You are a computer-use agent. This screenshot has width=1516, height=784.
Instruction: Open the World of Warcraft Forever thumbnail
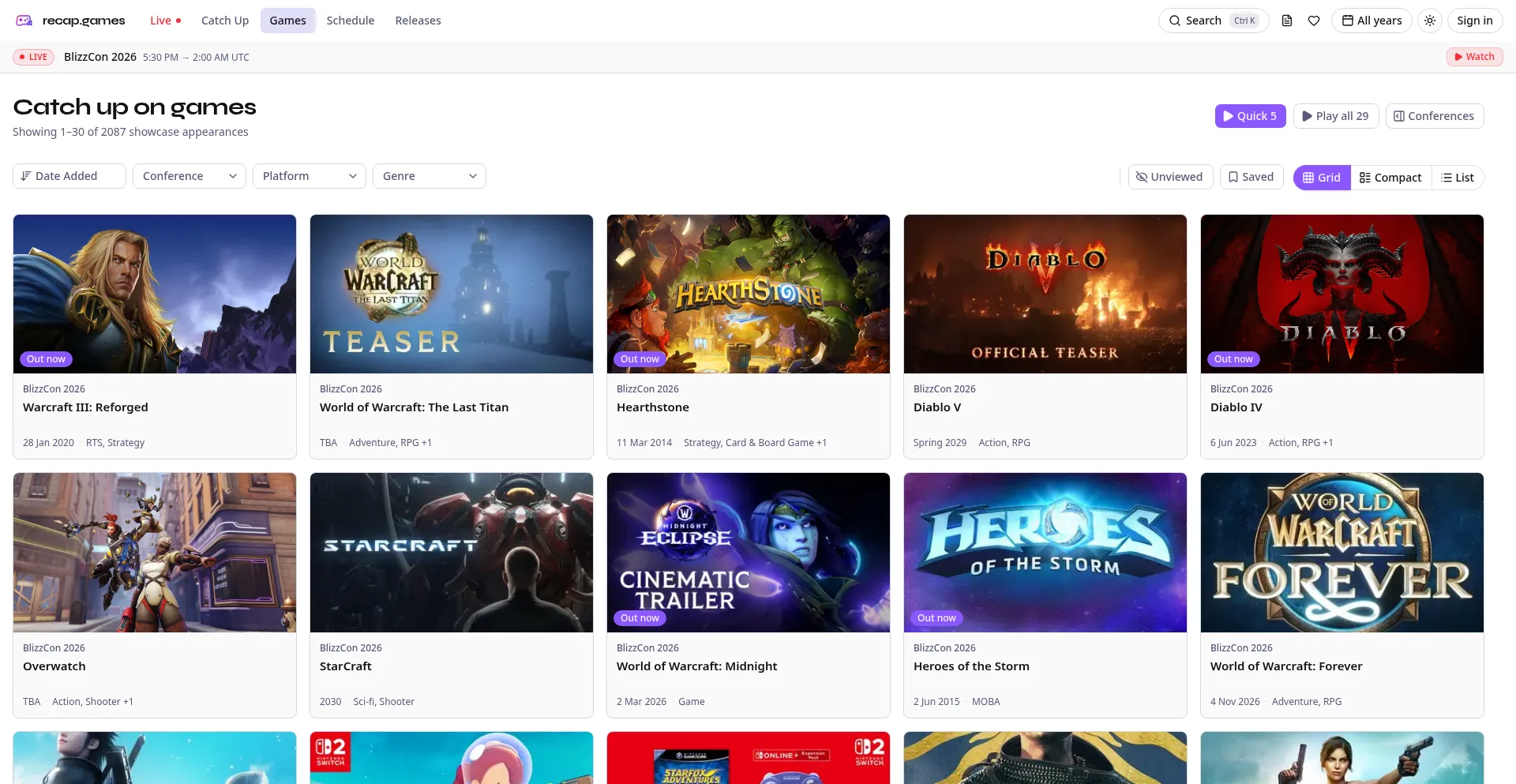pos(1342,553)
